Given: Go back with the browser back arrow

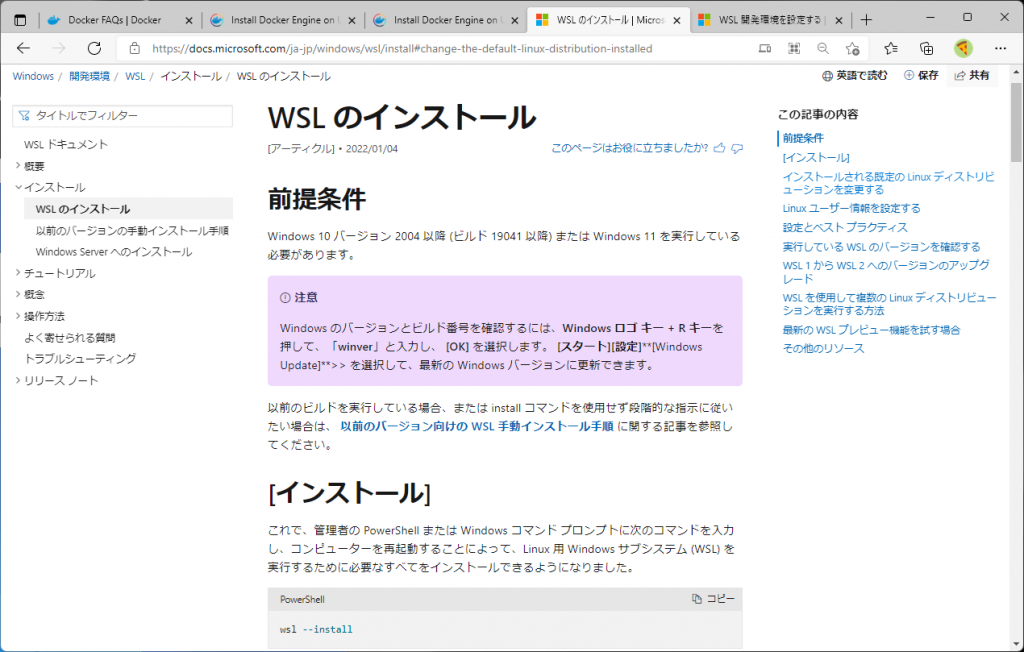Looking at the screenshot, I should click(x=24, y=48).
